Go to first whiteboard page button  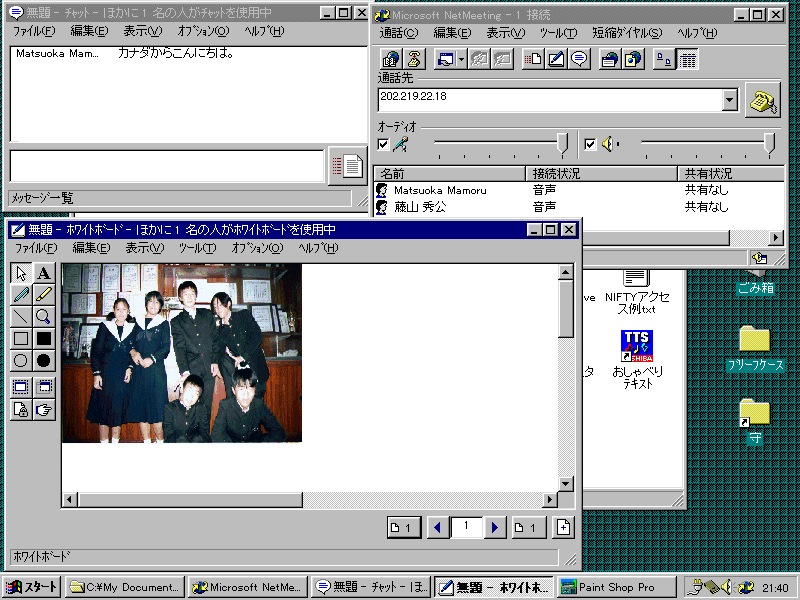[404, 528]
